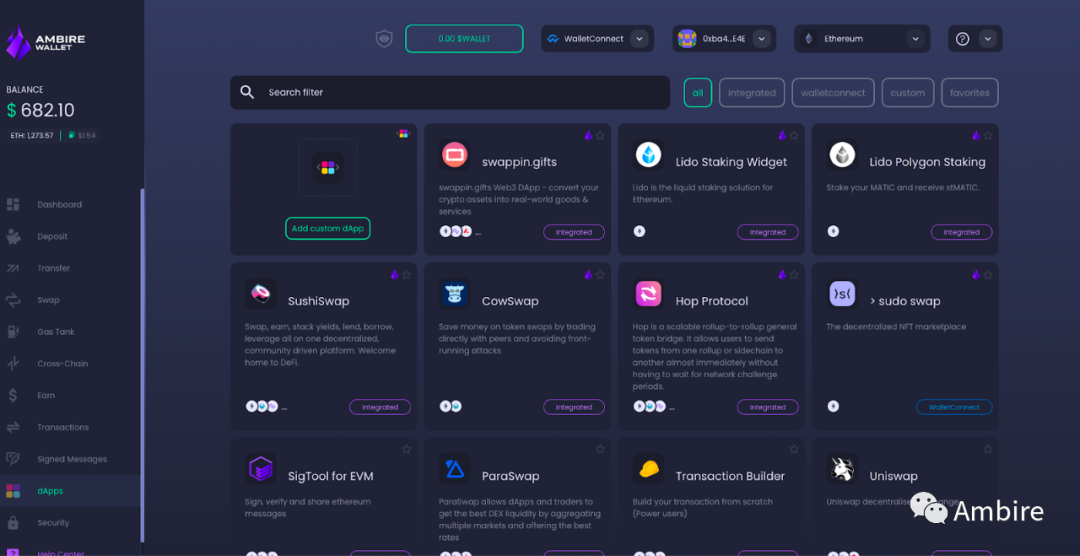Click the sidebar vertical scrollbar
The image size is (1080, 556).
[x=142, y=365]
